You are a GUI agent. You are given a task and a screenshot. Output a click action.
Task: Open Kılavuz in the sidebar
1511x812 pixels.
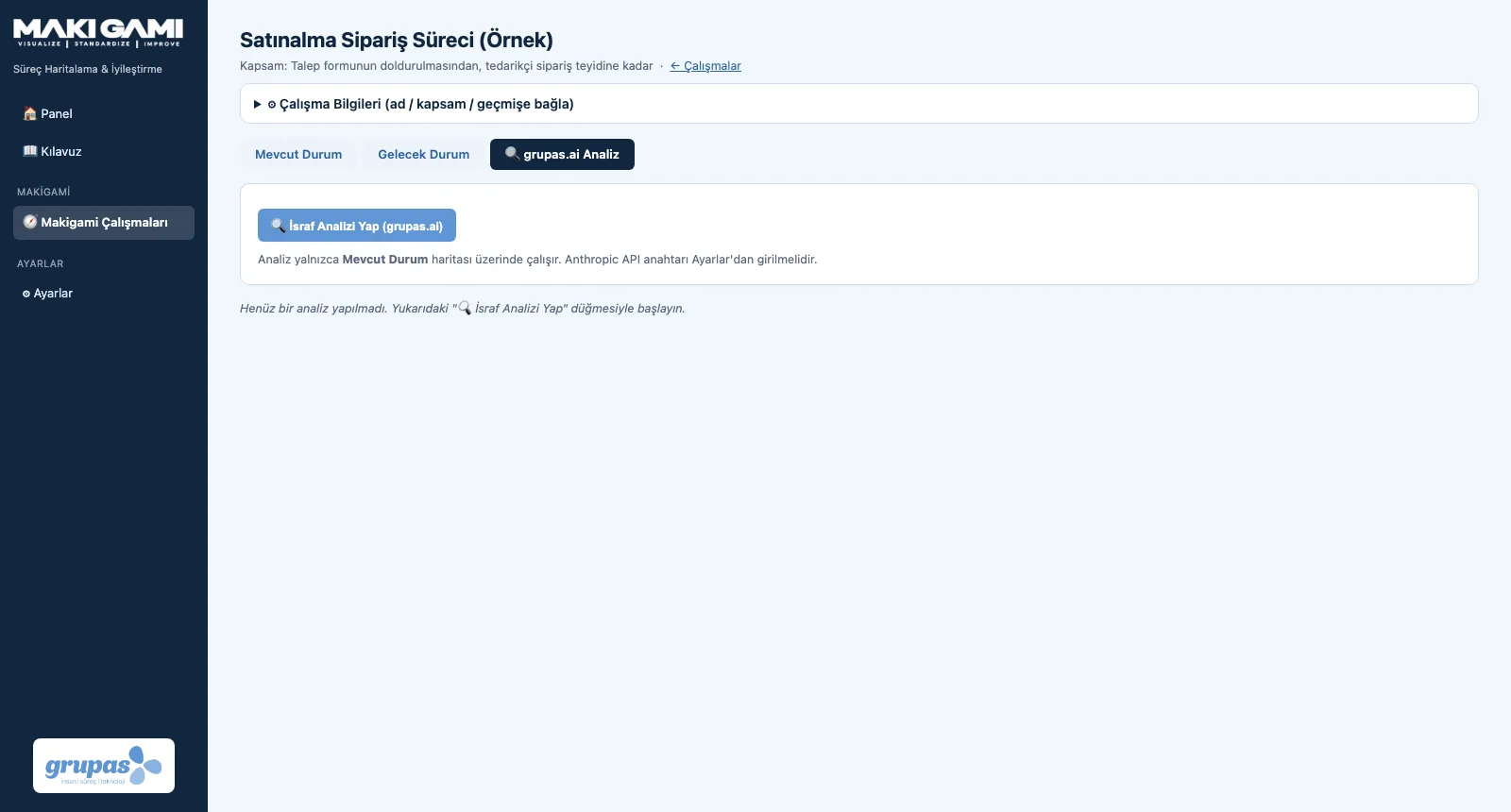click(x=104, y=151)
